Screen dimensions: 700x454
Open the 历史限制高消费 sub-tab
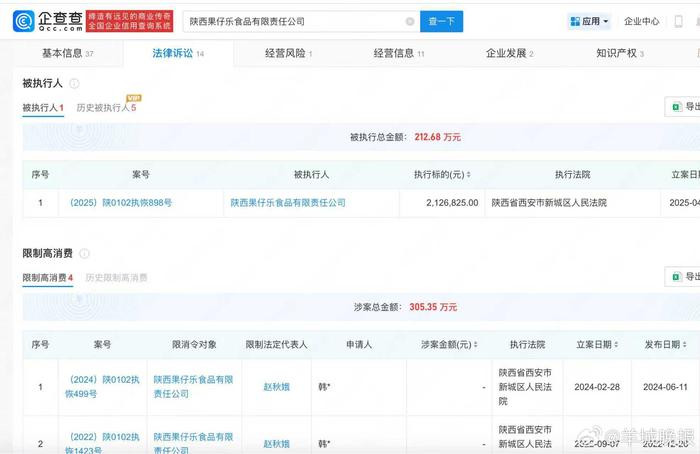click(116, 278)
